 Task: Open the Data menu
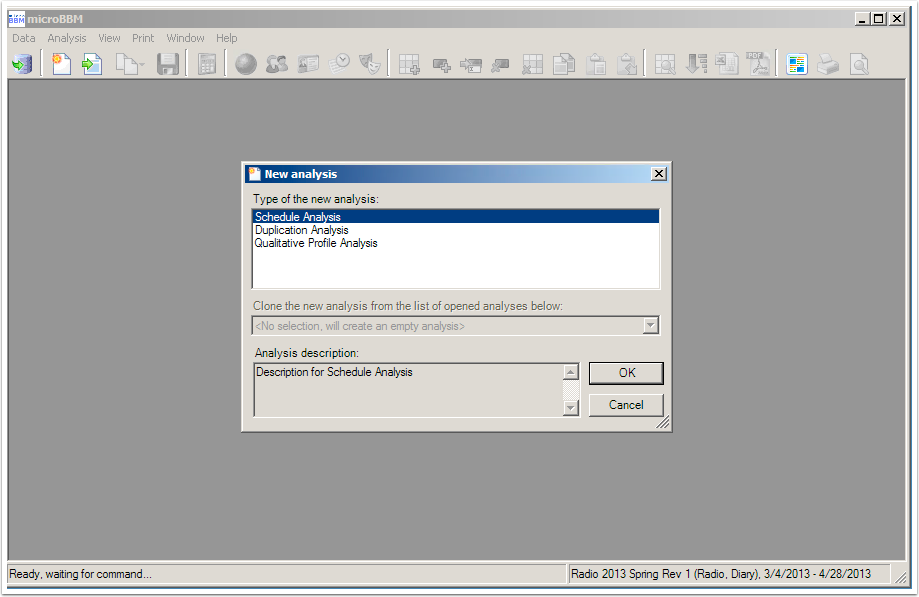tap(23, 38)
